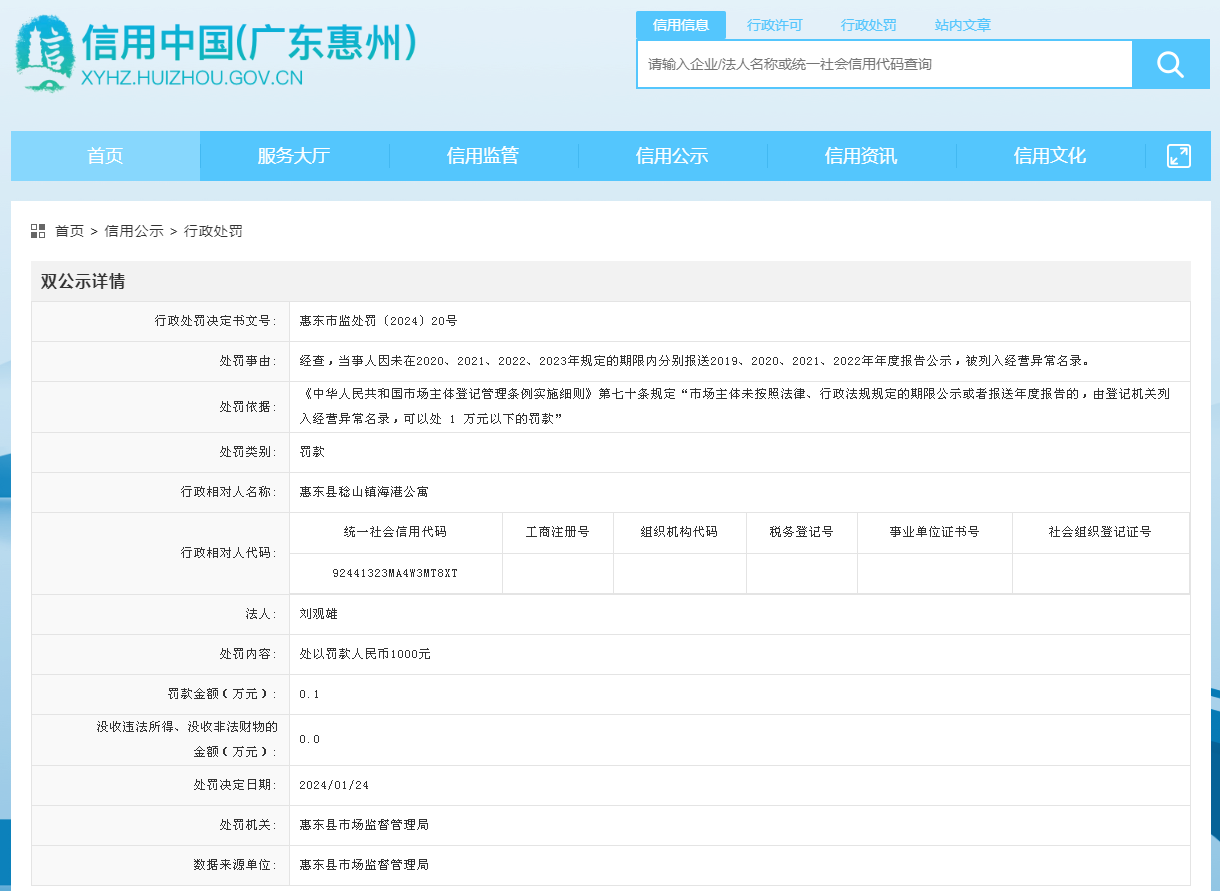
Task: Click the 信用公示 breadcrumb link
Action: pos(134,231)
